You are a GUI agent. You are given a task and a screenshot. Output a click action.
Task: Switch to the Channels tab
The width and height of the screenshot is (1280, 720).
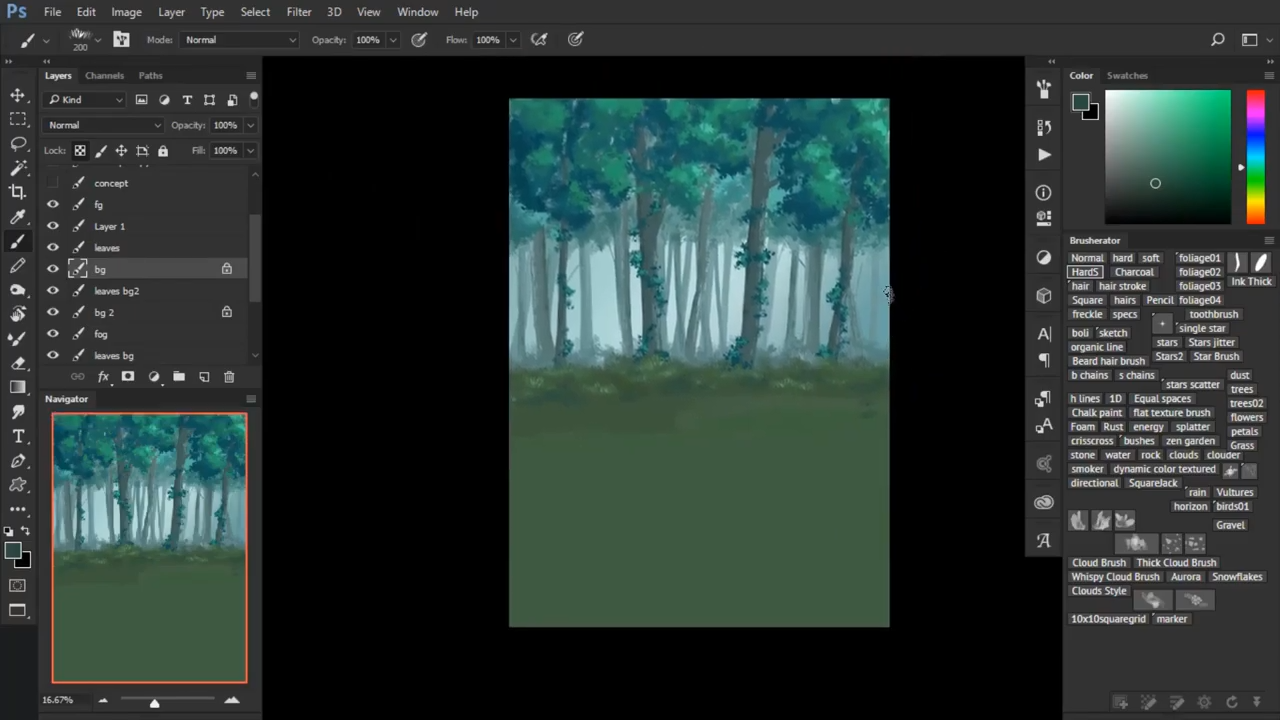coord(104,76)
